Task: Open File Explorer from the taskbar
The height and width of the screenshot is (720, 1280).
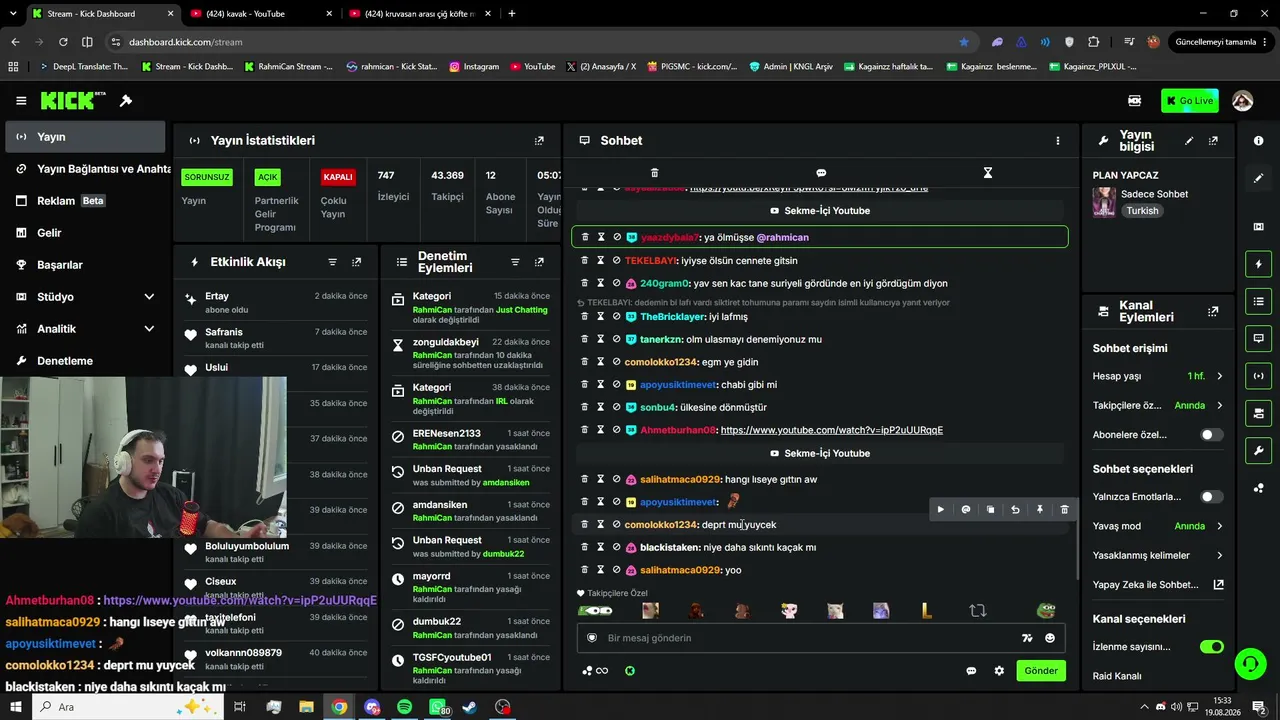Action: [306, 707]
